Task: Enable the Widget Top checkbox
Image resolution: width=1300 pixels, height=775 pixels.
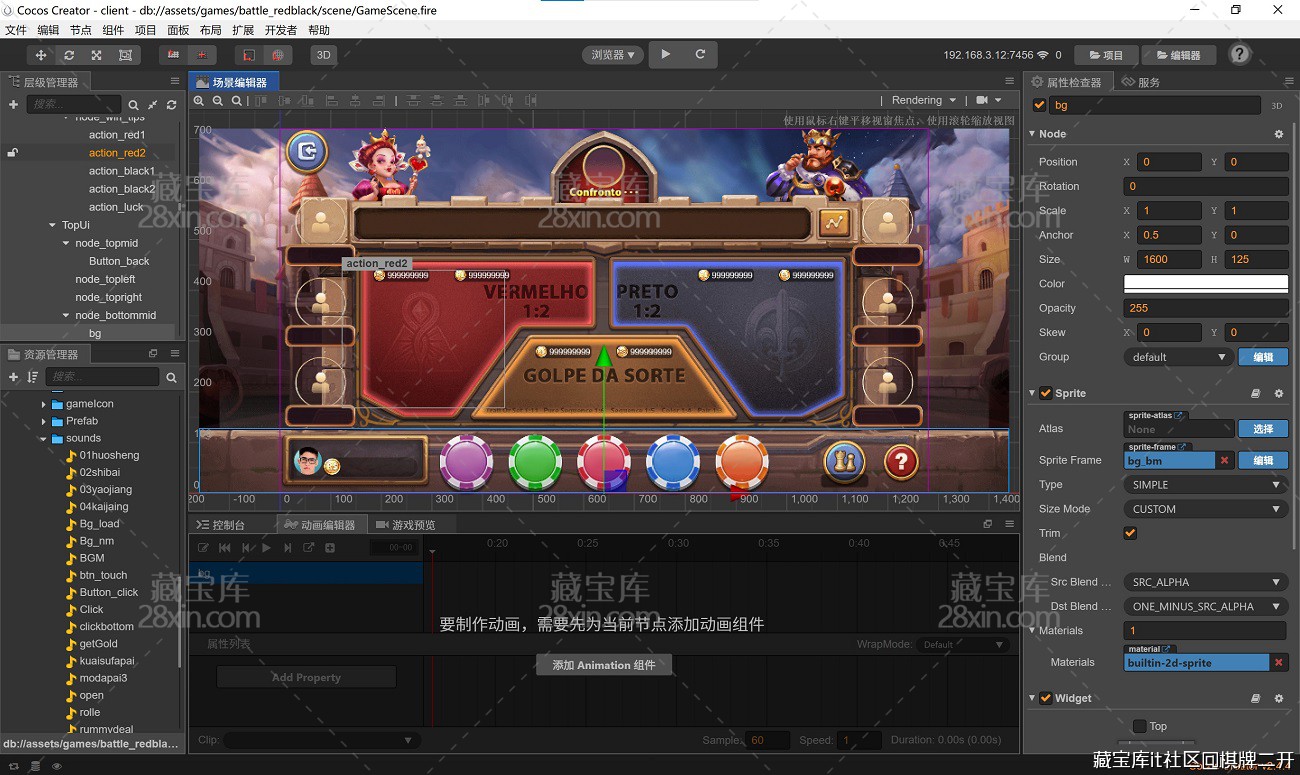Action: click(1139, 726)
